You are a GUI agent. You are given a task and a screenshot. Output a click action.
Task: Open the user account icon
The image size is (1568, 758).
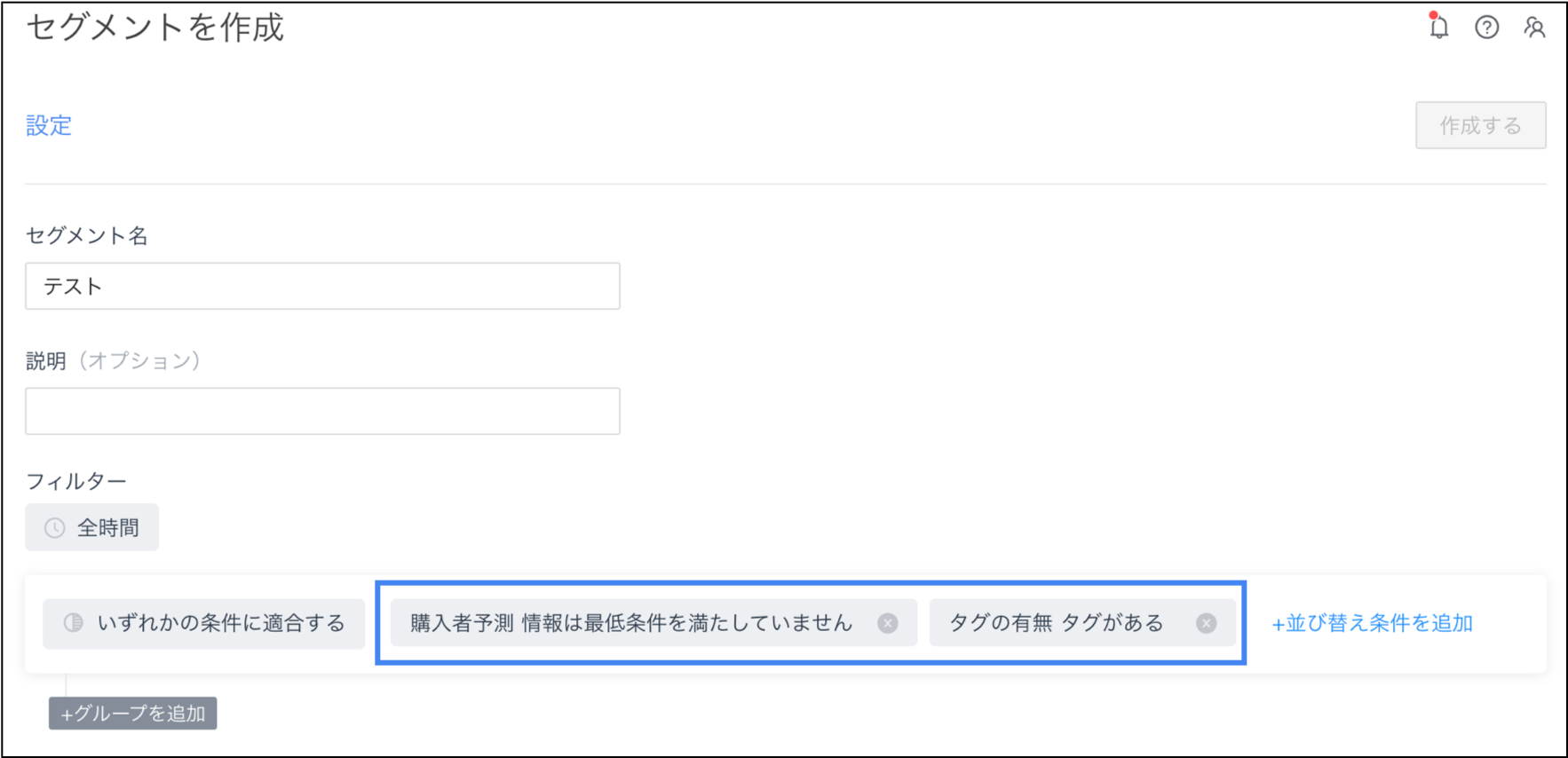click(1535, 28)
